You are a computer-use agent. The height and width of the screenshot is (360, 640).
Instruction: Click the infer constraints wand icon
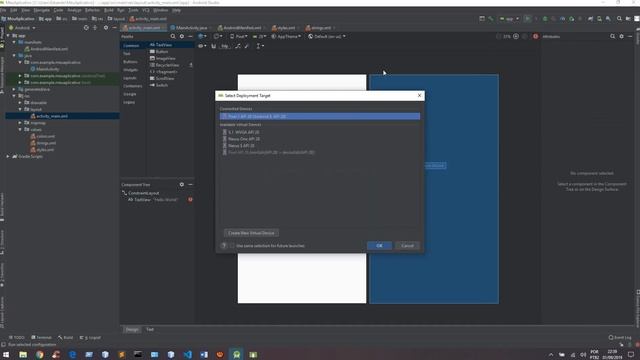pos(247,46)
